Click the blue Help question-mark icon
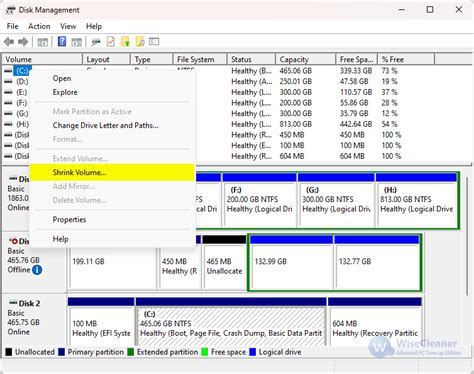 (x=62, y=42)
